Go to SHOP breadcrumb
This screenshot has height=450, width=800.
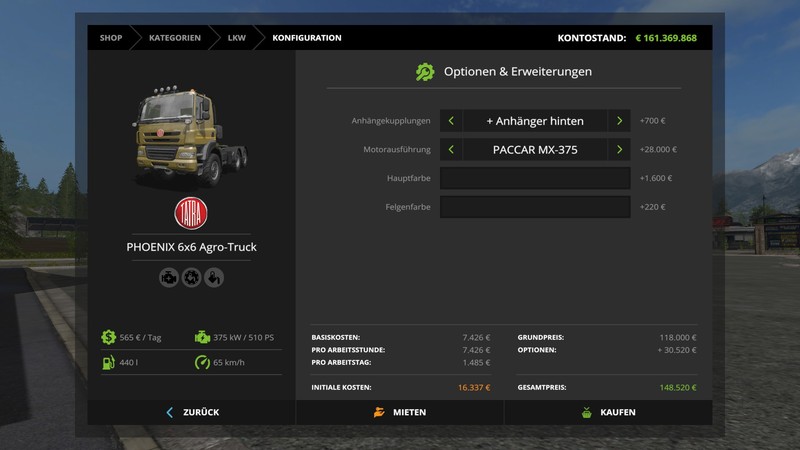click(110, 38)
